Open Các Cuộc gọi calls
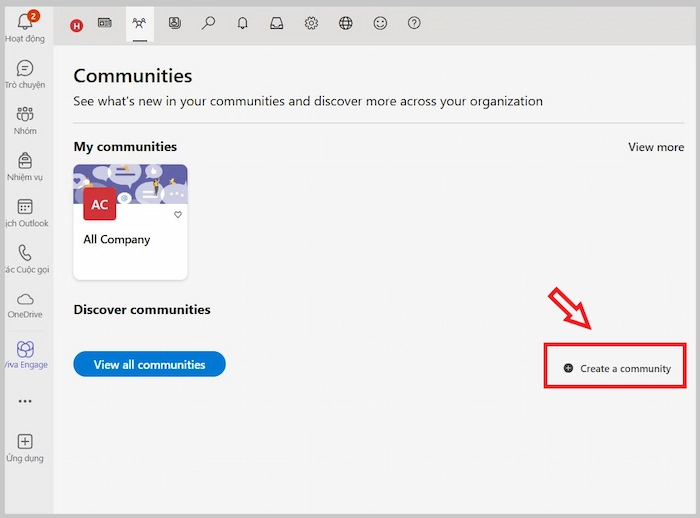Viewport: 700px width, 518px height. [x=25, y=259]
